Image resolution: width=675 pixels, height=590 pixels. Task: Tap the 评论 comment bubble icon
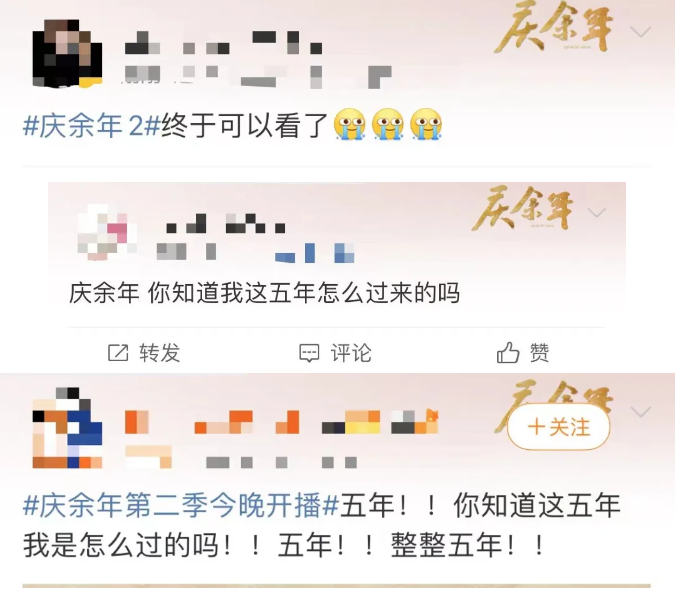point(309,353)
